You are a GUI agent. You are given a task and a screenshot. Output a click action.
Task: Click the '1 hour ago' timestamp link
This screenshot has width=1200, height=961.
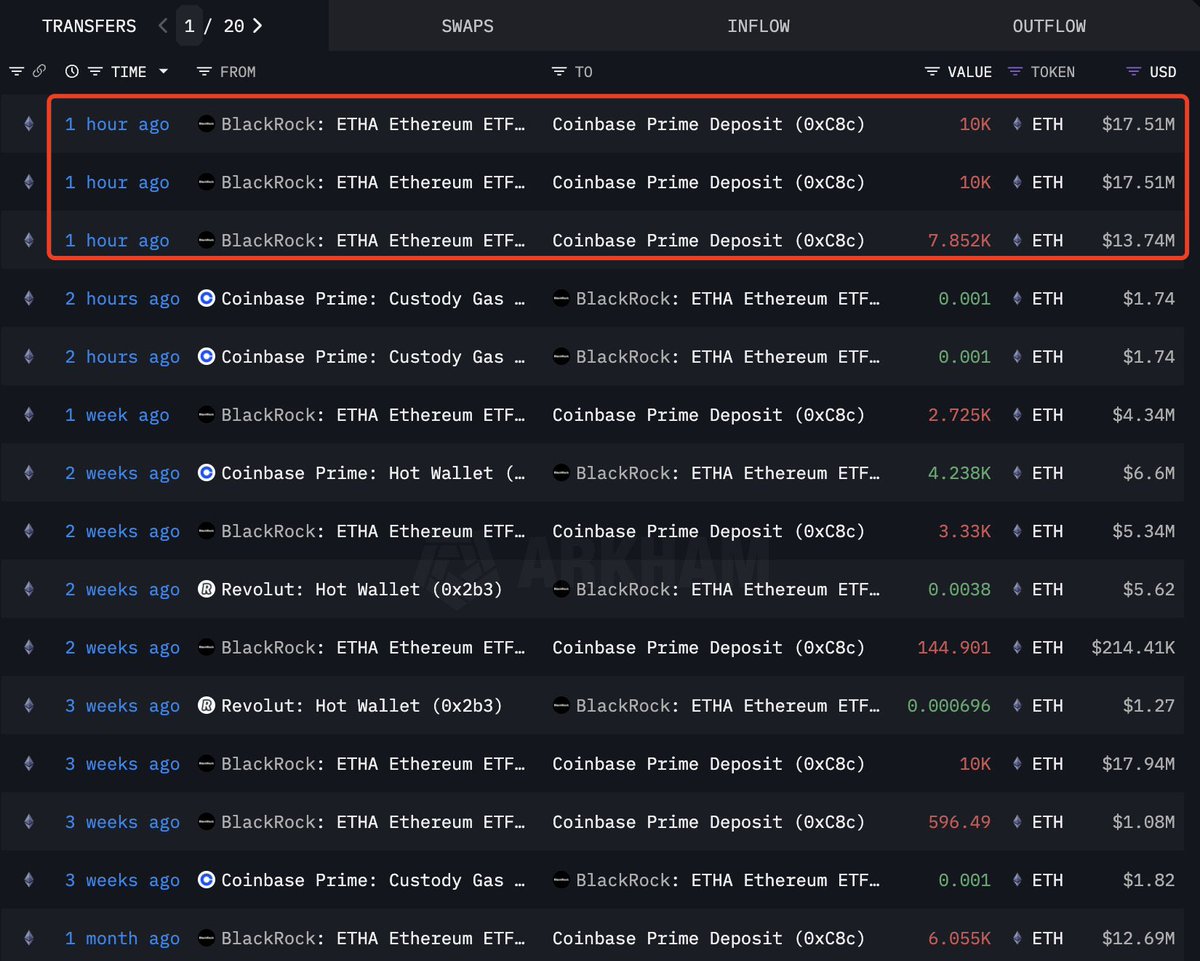point(117,124)
